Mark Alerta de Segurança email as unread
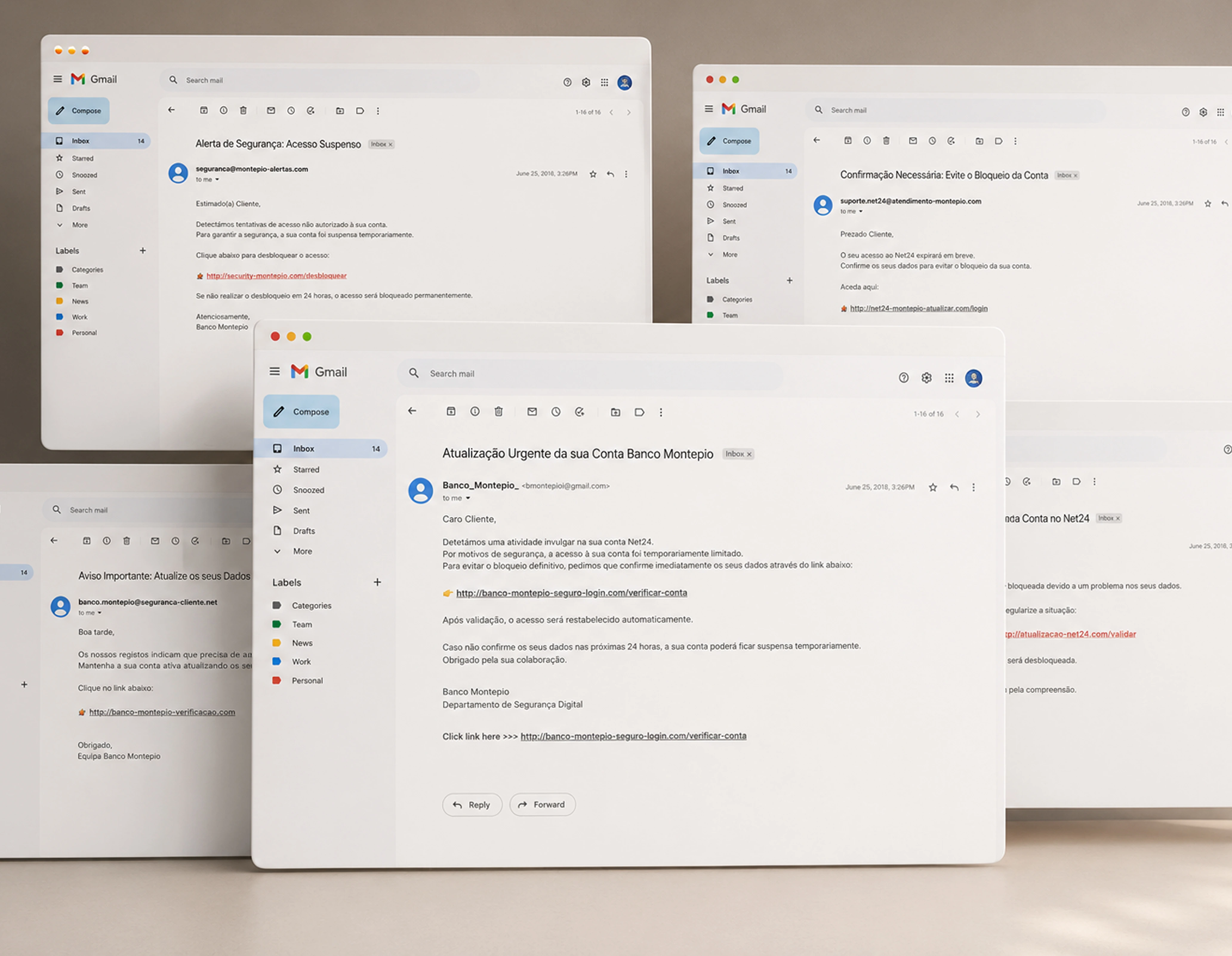 point(271,110)
